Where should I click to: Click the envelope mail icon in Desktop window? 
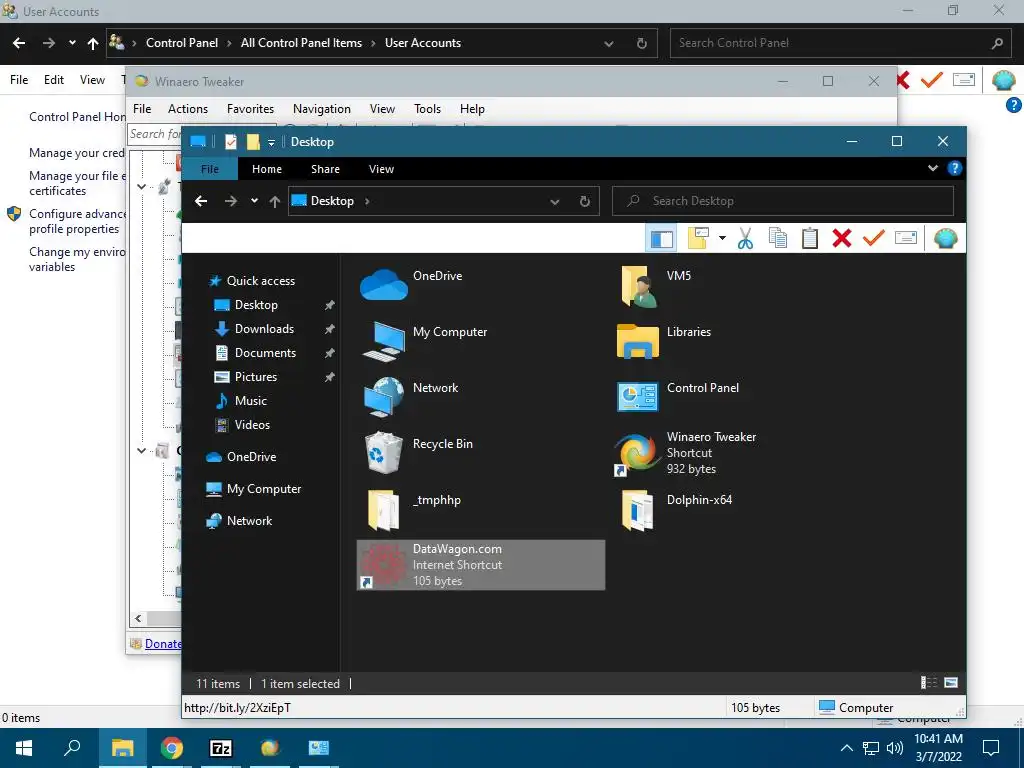[x=906, y=238]
